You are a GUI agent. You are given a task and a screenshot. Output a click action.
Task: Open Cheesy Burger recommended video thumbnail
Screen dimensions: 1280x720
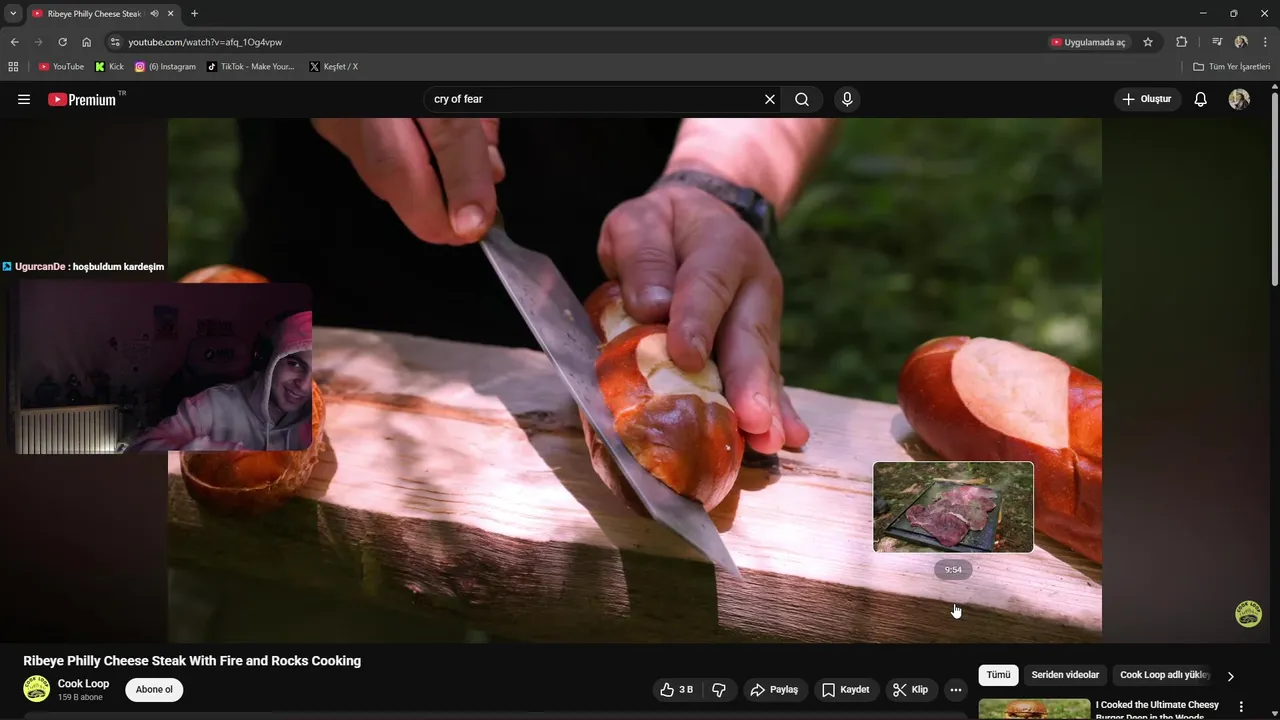coord(1034,709)
